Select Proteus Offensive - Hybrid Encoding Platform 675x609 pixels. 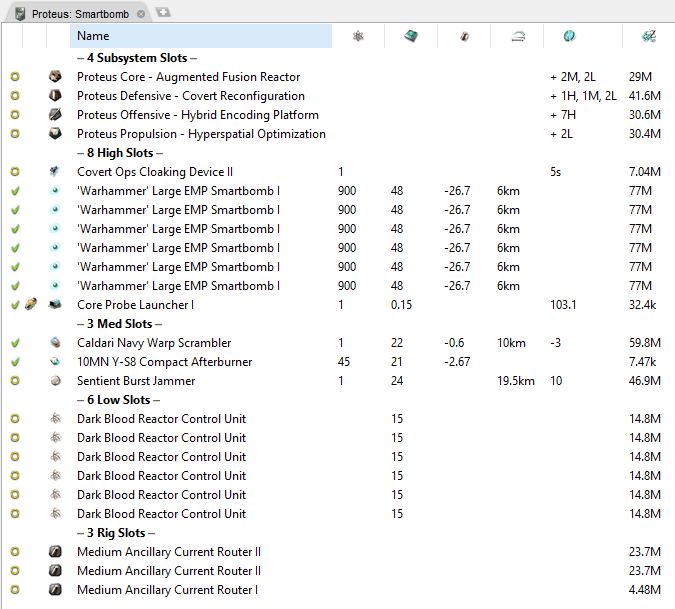pos(198,114)
